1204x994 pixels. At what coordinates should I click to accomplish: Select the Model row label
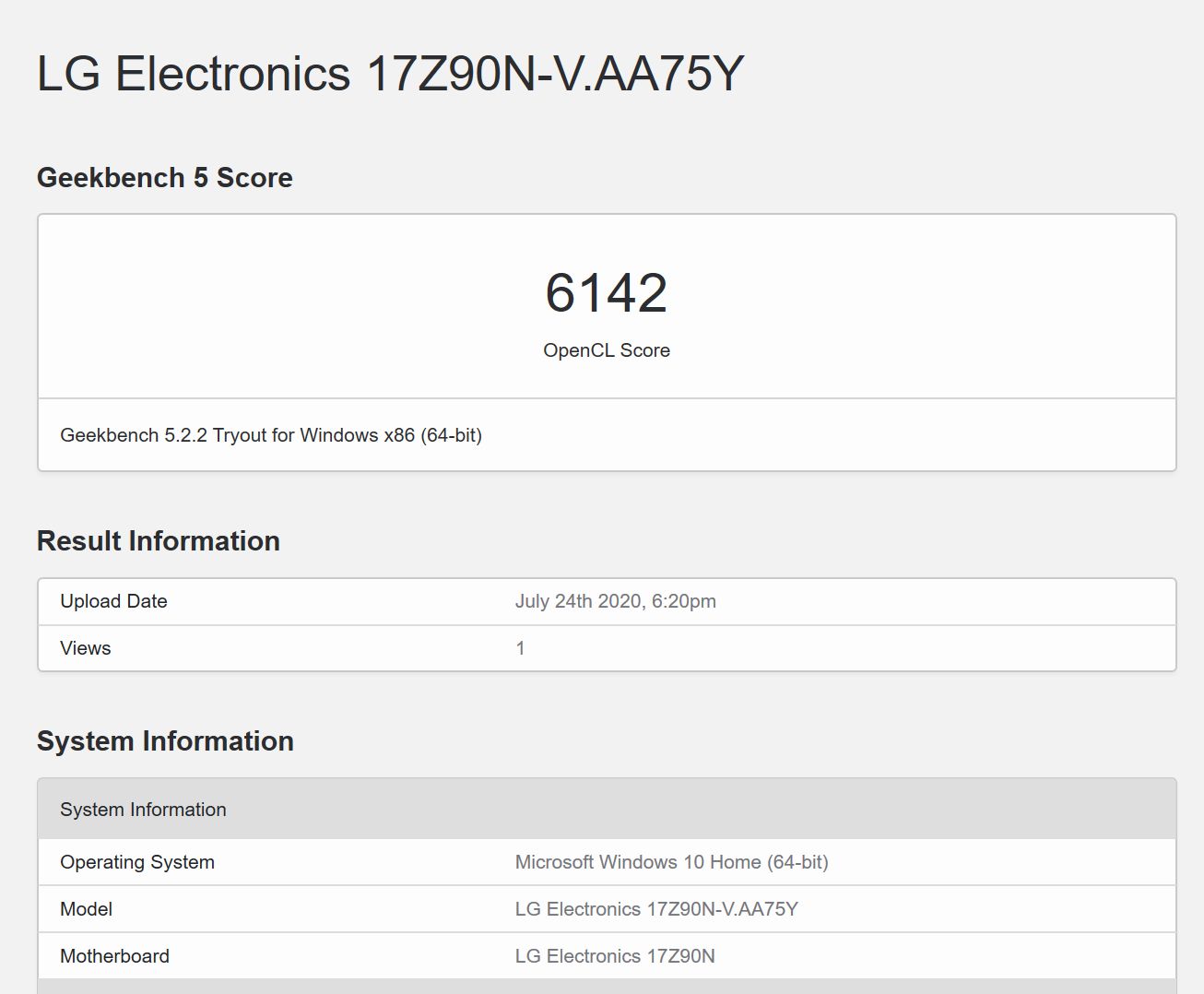point(86,909)
